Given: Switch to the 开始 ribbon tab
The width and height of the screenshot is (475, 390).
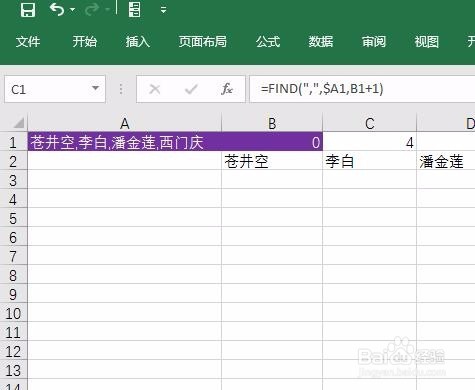Looking at the screenshot, I should click(85, 42).
